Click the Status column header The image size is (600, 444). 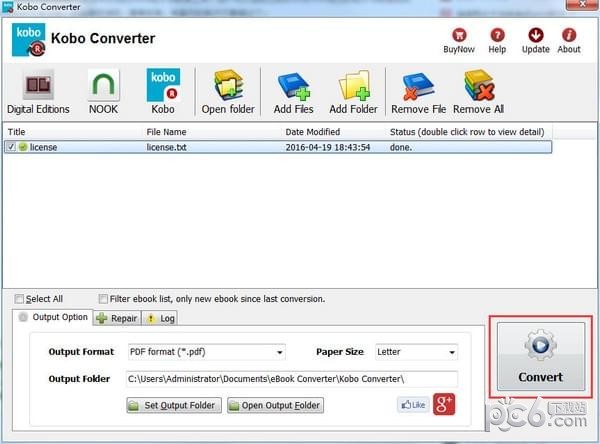click(x=469, y=132)
